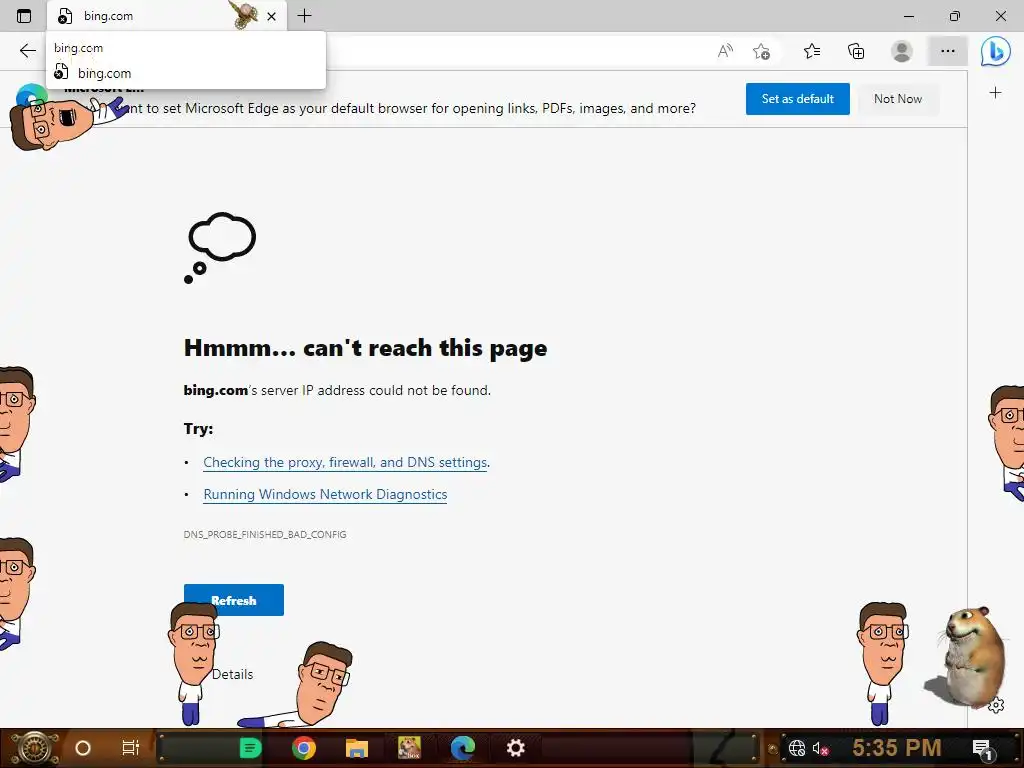This screenshot has height=768, width=1024.
Task: Open Settings and more ellipsis menu
Action: click(x=948, y=51)
